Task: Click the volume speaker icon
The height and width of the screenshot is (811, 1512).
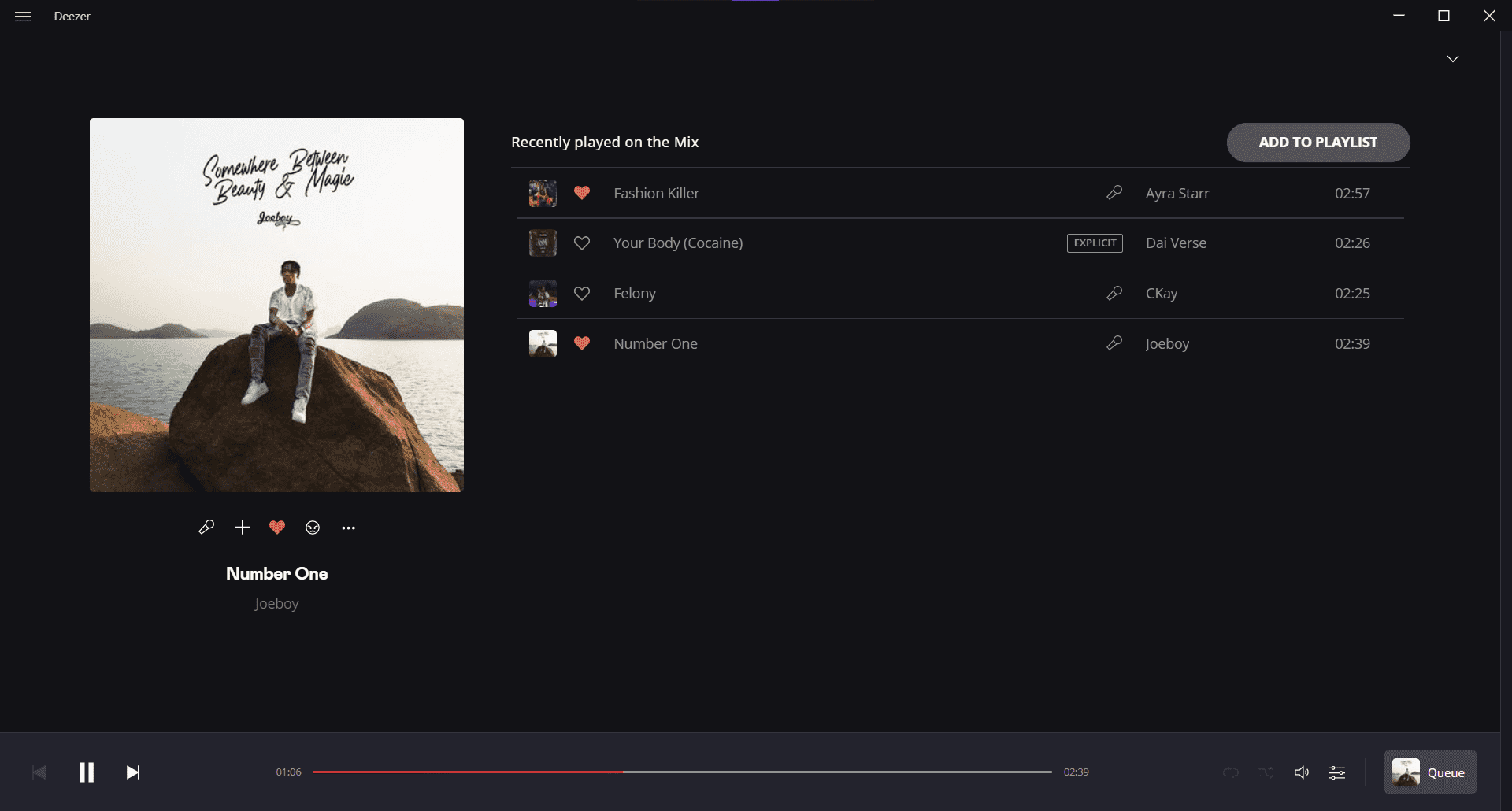Action: click(x=1302, y=772)
